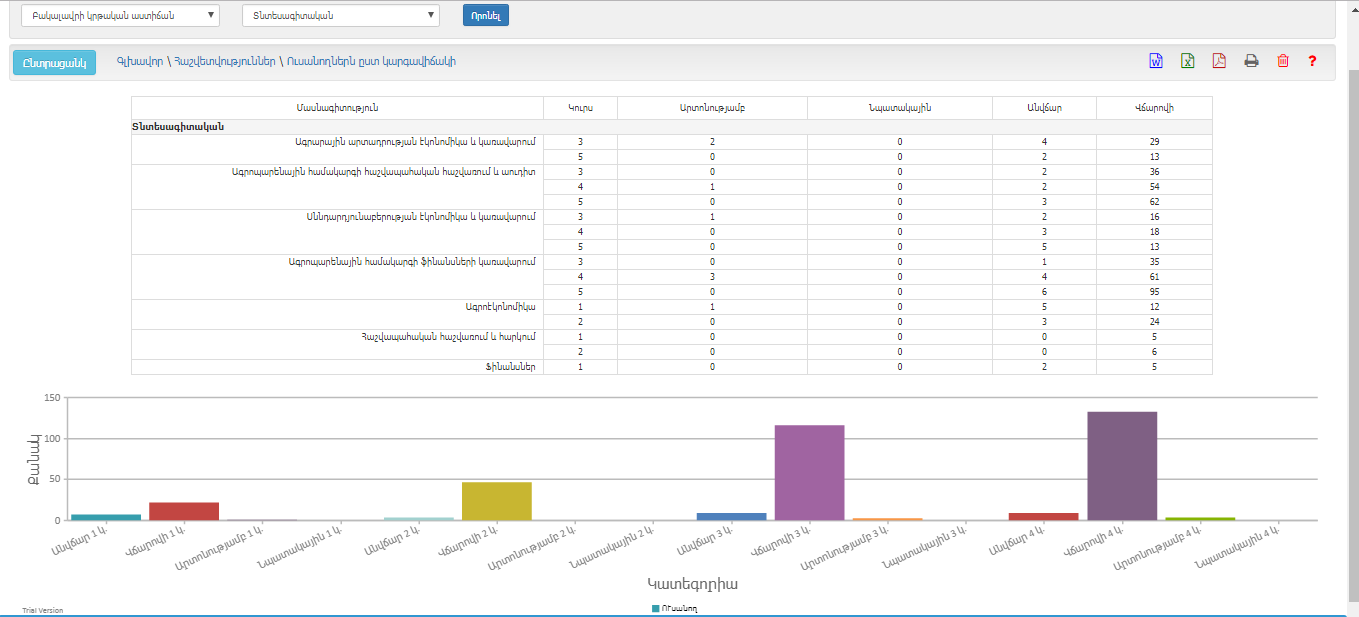Go to Գլխավոր breadcrumb link
The image size is (1359, 617).
(x=139, y=62)
